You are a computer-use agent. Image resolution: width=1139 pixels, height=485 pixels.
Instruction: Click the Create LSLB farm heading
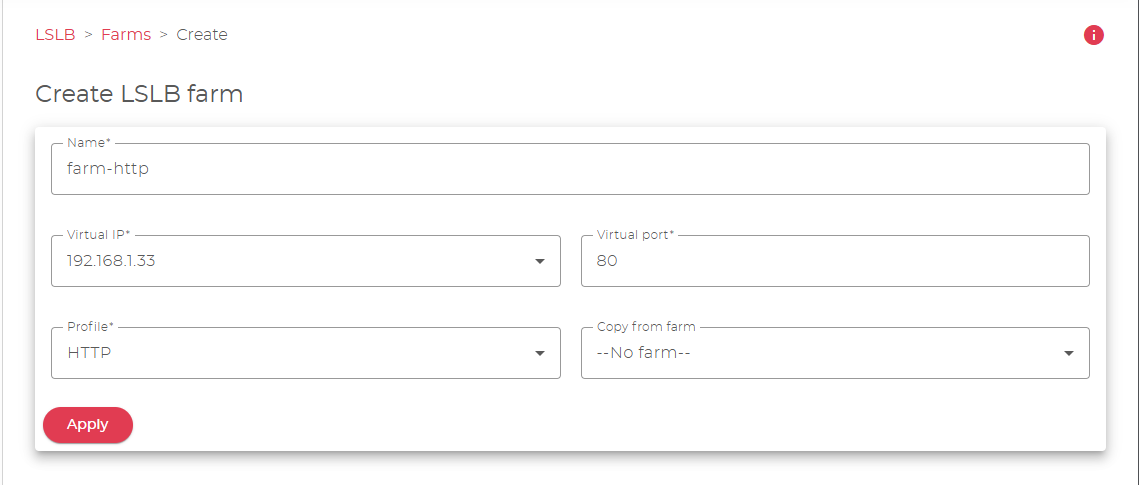(x=139, y=94)
